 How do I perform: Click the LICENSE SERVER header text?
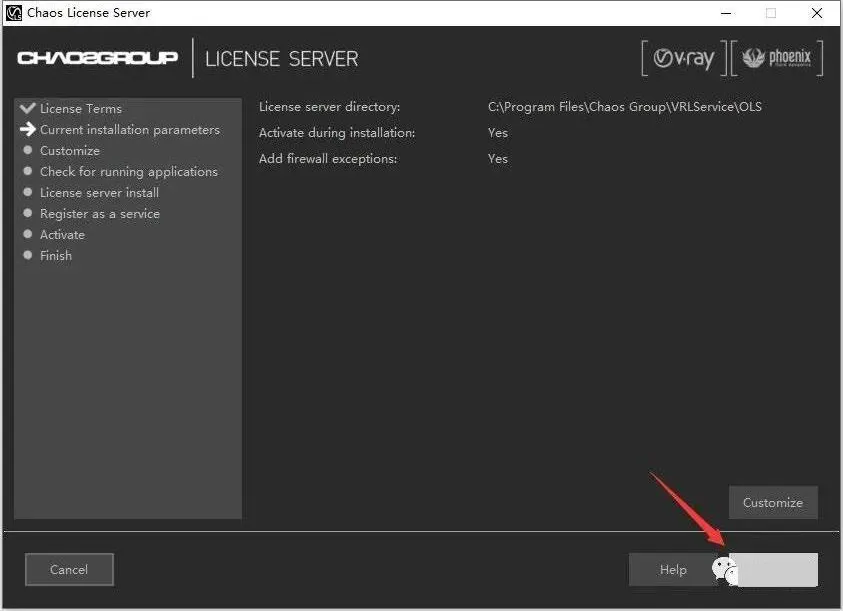pyautogui.click(x=282, y=59)
